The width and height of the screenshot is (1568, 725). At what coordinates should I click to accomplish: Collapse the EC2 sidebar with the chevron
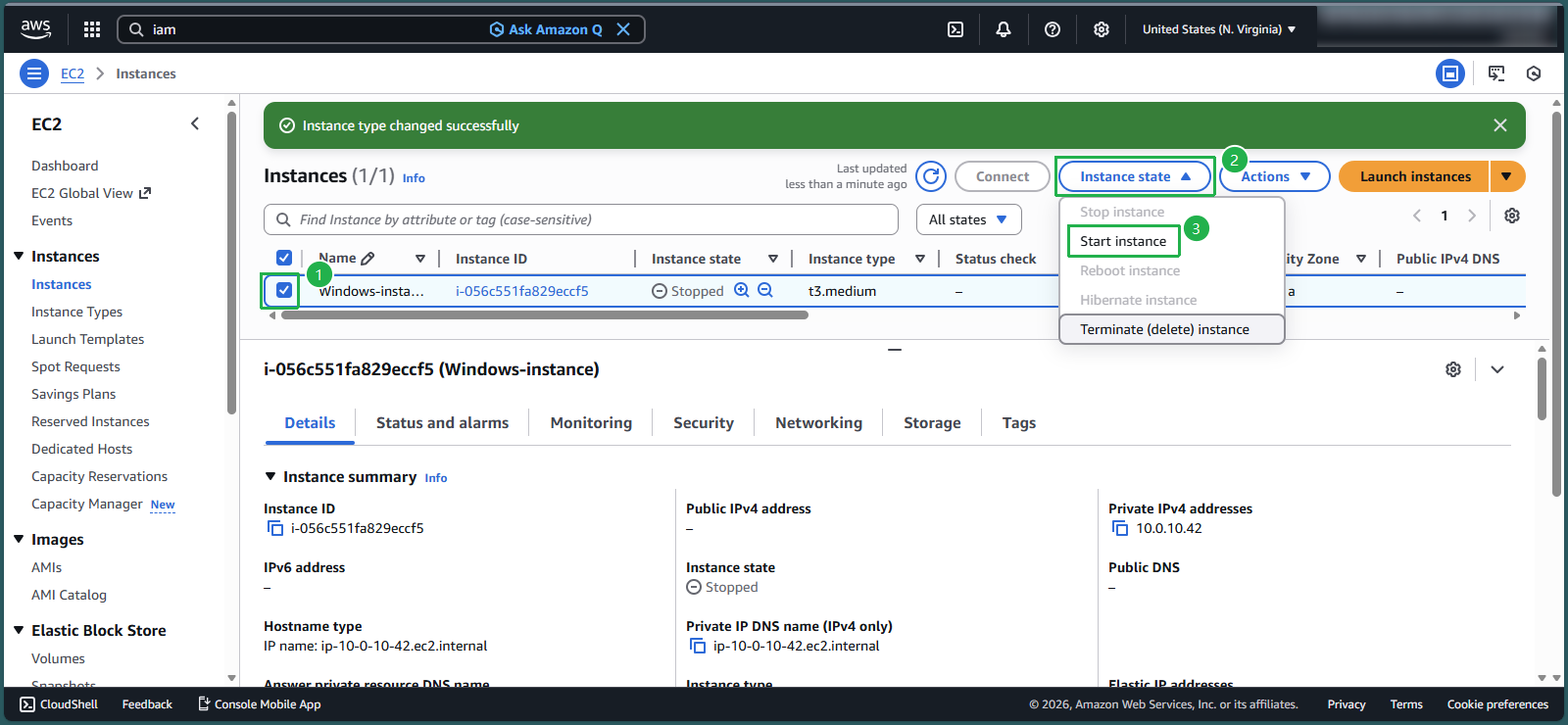tap(195, 123)
